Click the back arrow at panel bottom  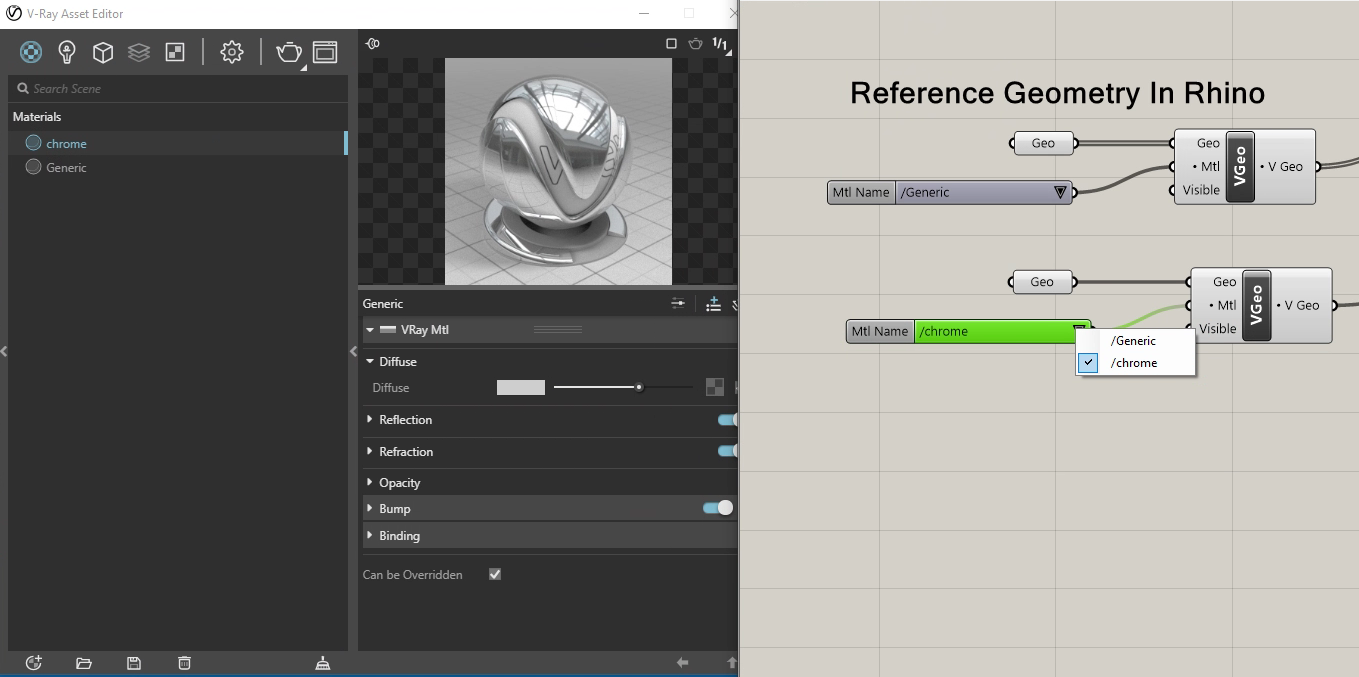point(683,662)
